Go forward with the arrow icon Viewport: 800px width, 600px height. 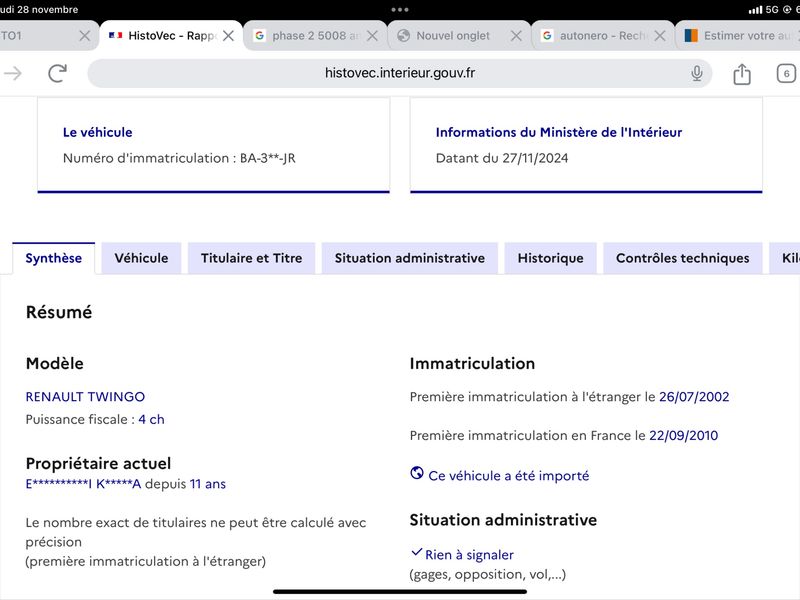[13, 73]
